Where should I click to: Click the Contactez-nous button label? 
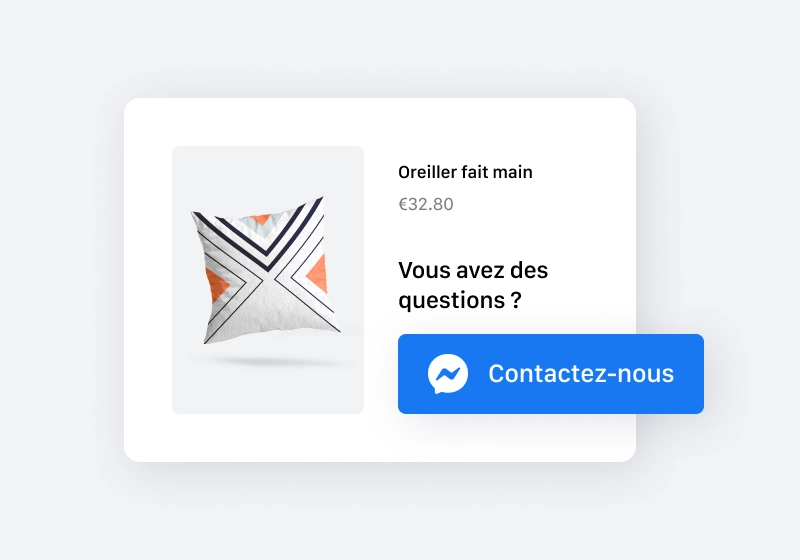pos(581,373)
